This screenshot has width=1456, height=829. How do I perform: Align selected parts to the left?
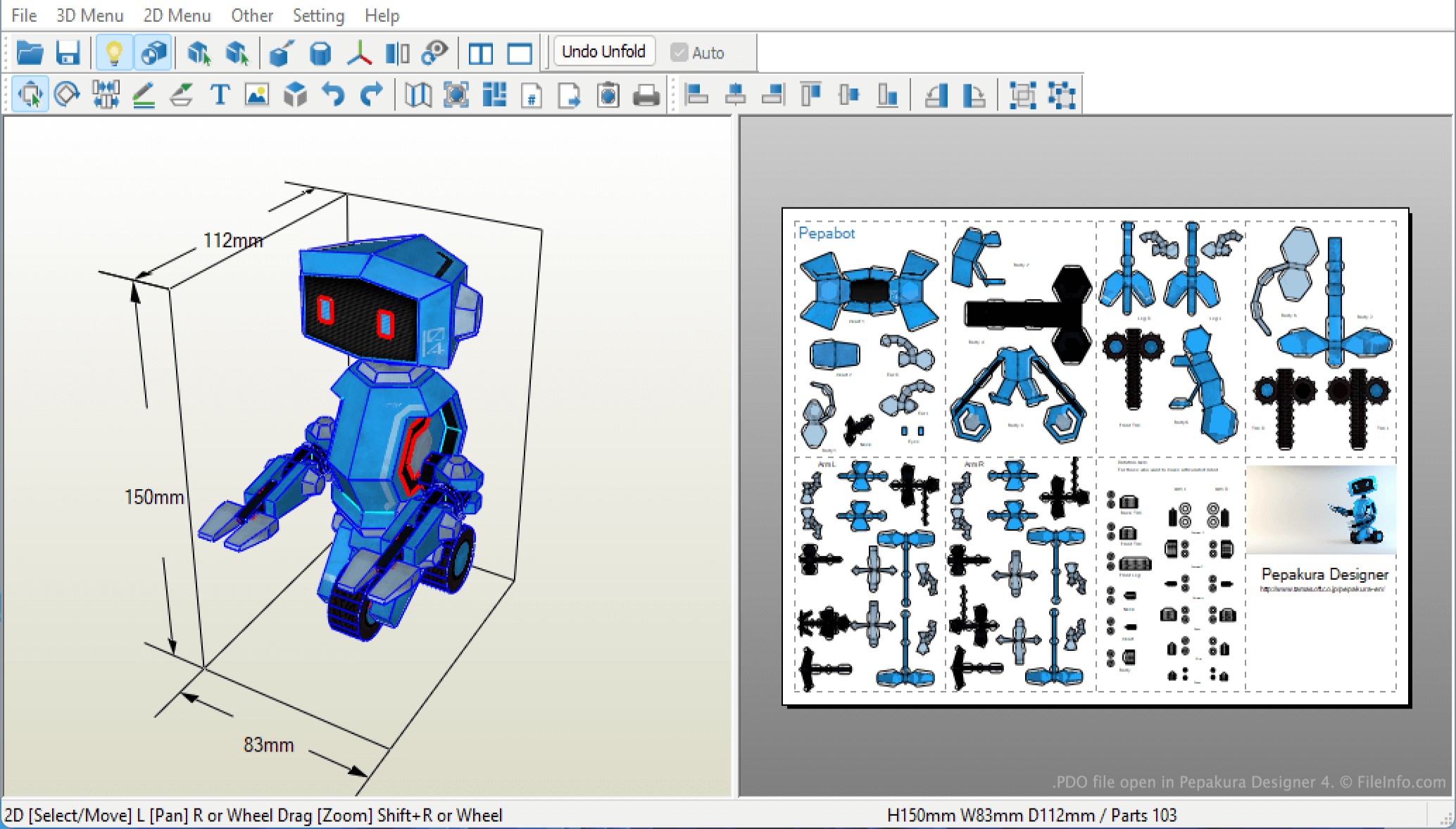pos(698,94)
